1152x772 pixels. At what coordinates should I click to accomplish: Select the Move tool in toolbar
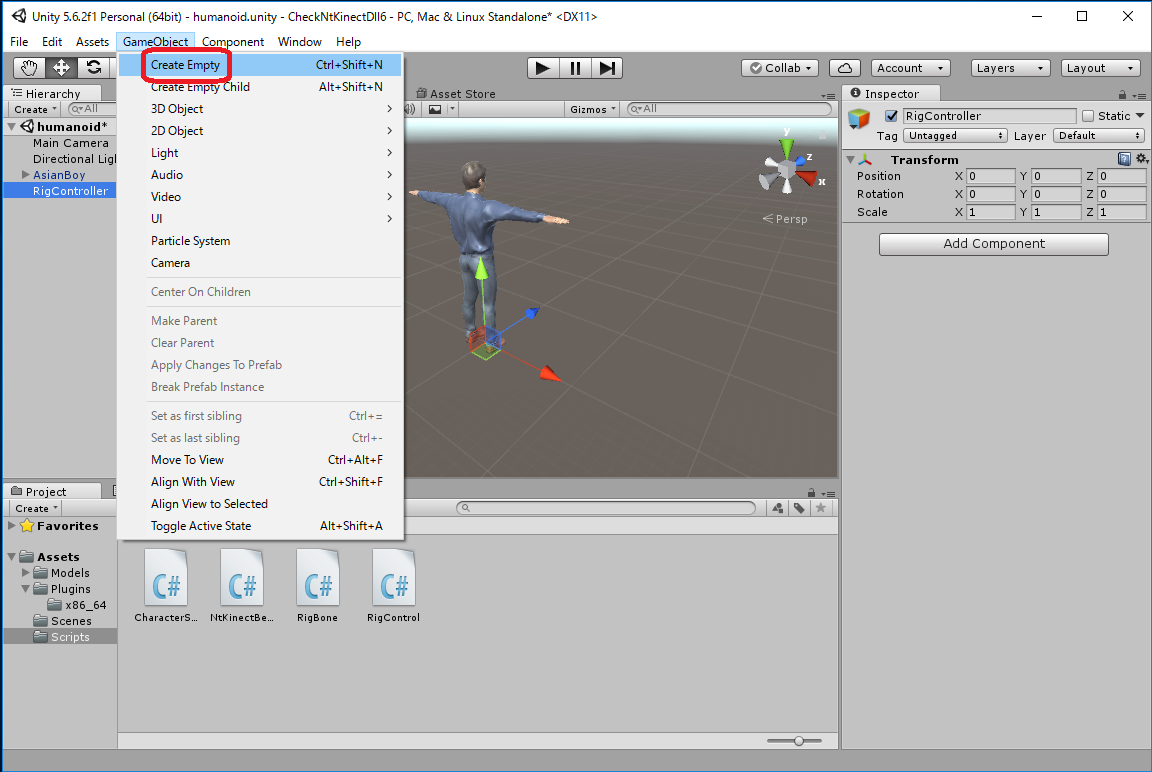61,68
